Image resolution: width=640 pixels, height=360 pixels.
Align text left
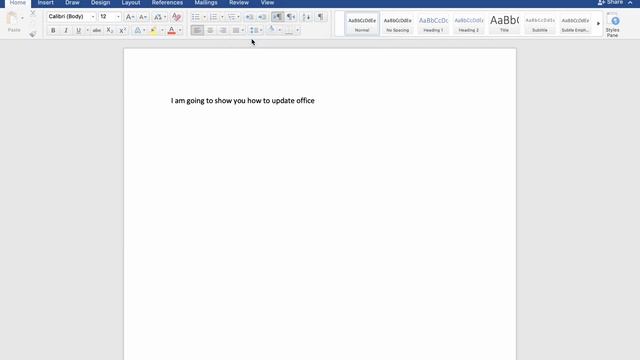[197, 30]
